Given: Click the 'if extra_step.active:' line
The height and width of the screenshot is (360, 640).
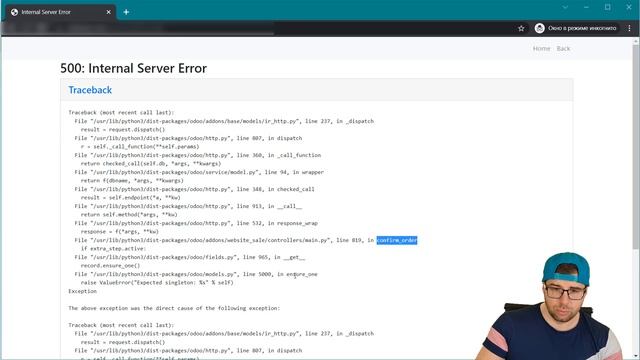Looking at the screenshot, I should 113,249.
